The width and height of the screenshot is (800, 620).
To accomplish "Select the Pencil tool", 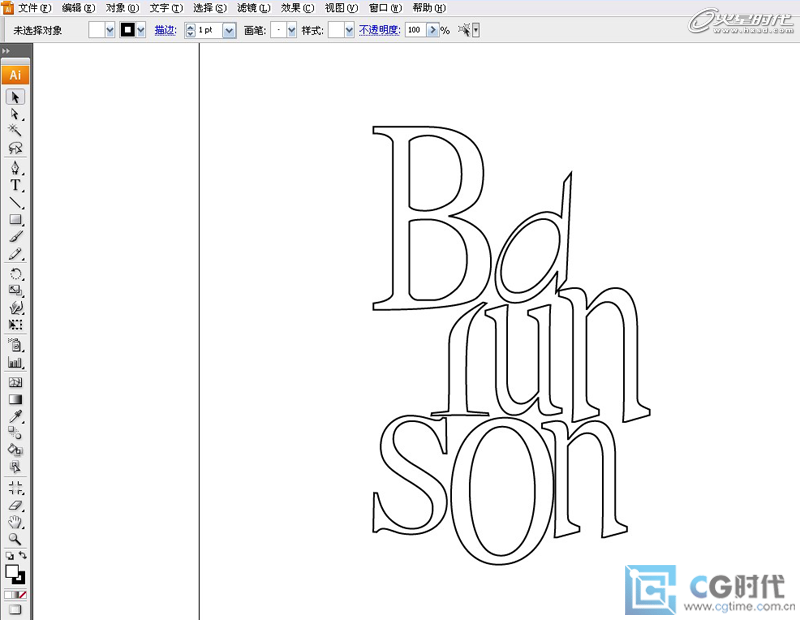I will (x=15, y=254).
